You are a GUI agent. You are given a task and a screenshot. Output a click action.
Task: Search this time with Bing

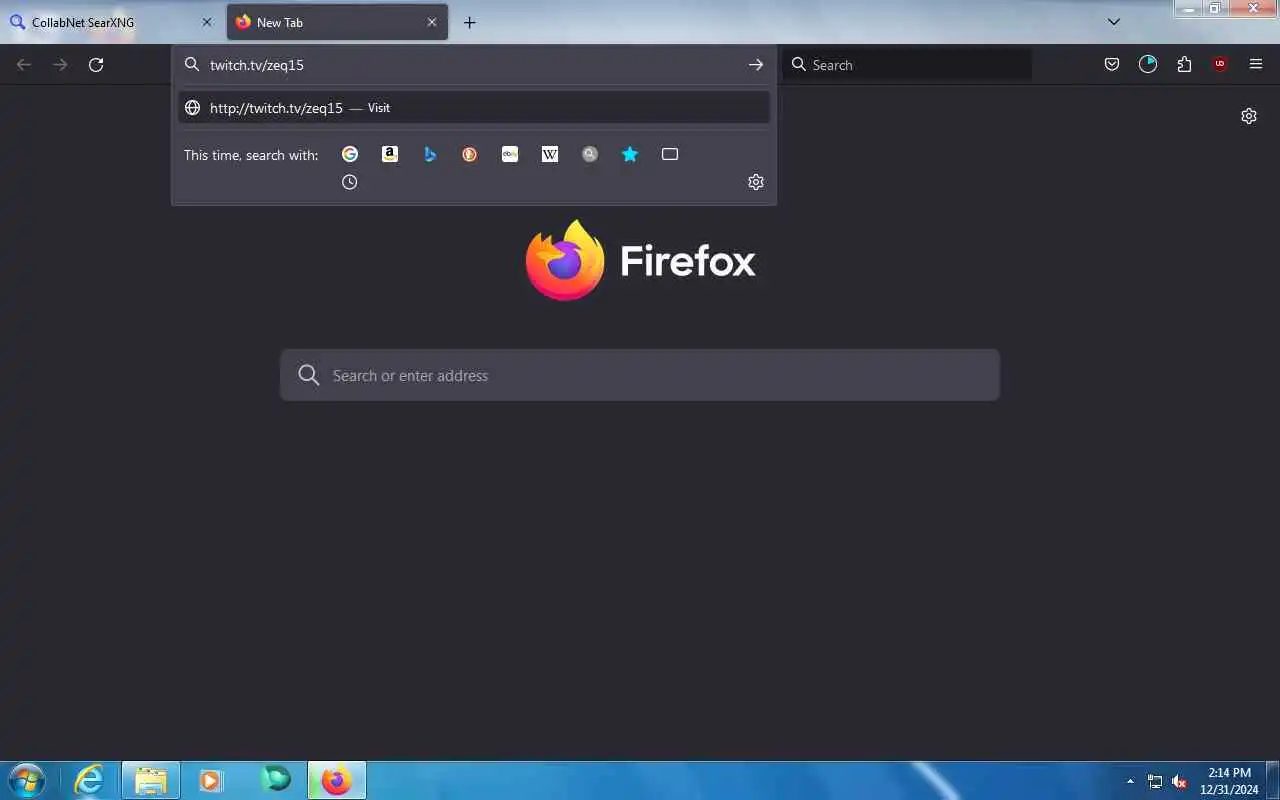point(430,154)
